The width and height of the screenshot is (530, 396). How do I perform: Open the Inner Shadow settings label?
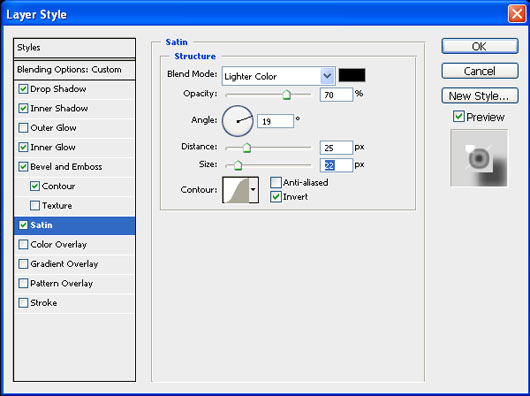coord(59,108)
